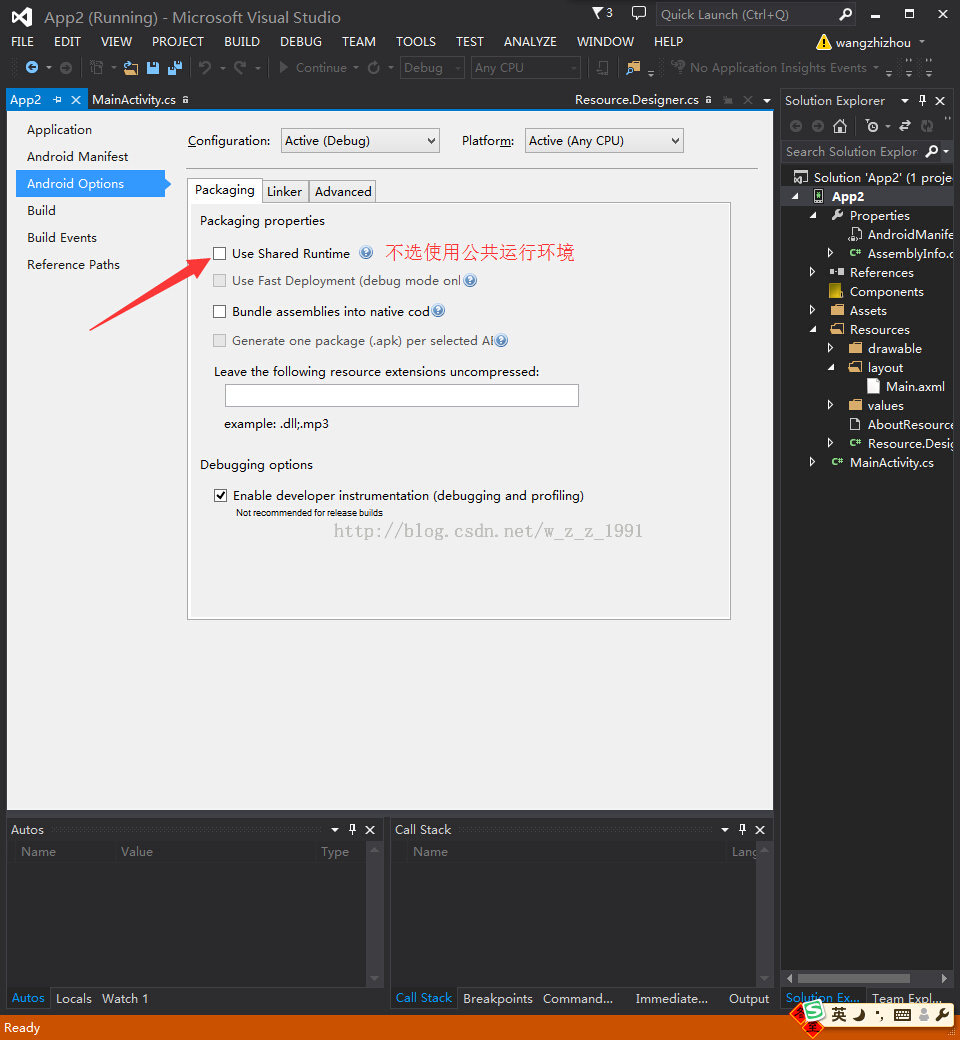
Task: Close the Autos panel
Action: pyautogui.click(x=370, y=830)
